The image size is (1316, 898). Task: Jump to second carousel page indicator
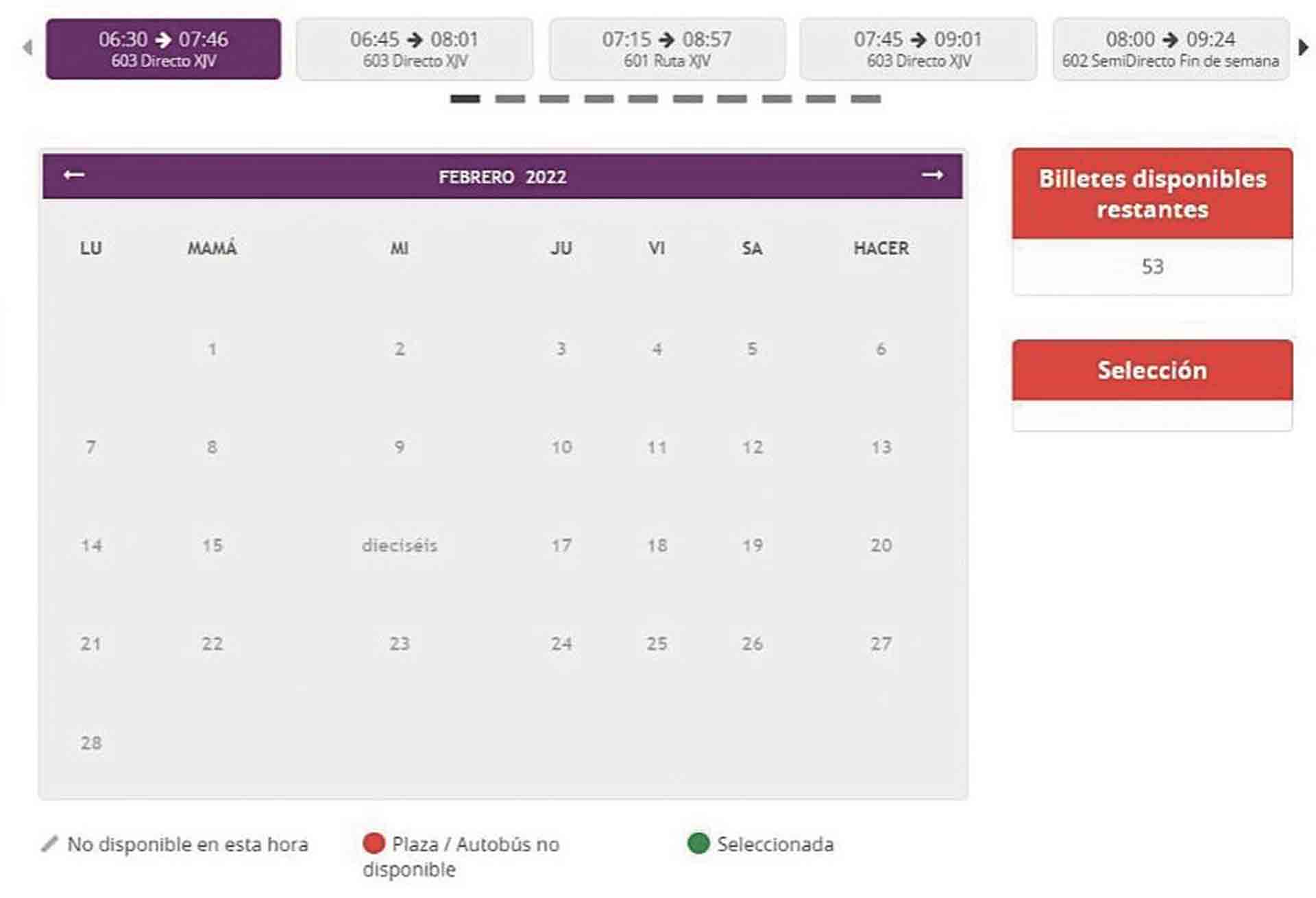click(x=510, y=99)
